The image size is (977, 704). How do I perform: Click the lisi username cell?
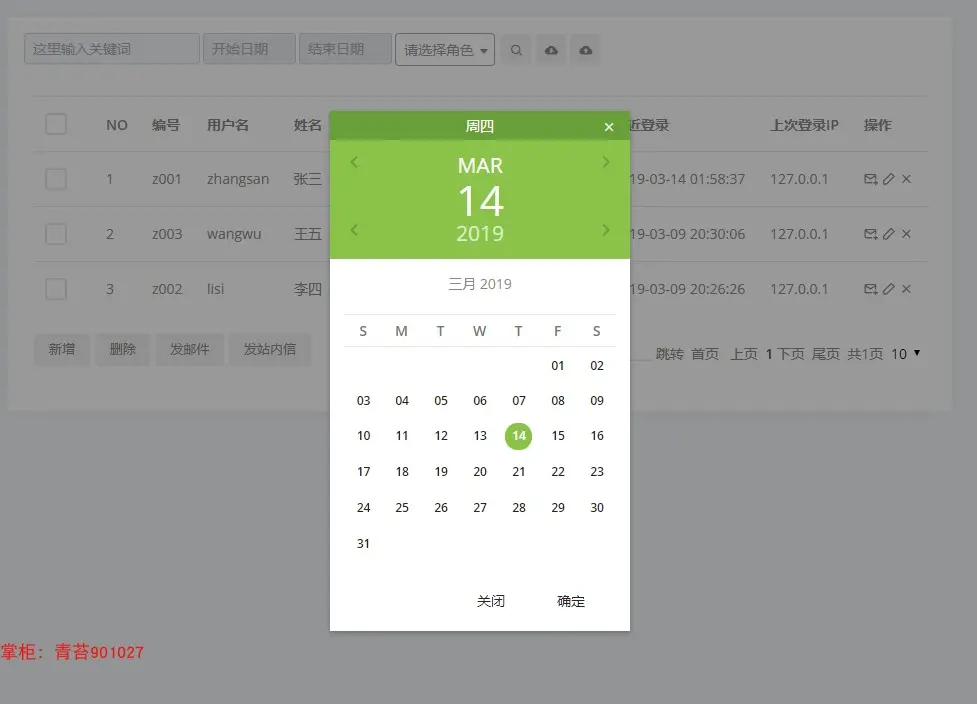(x=215, y=289)
